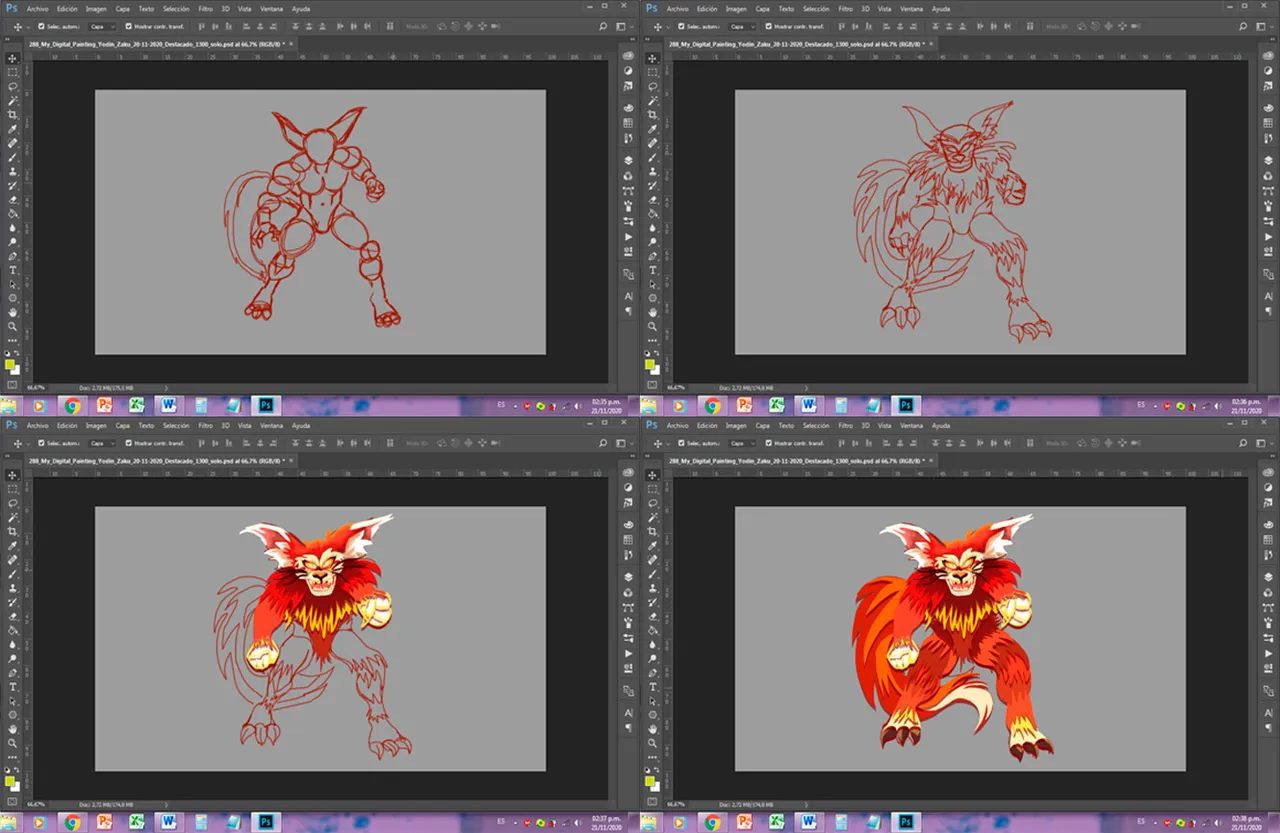Open the Capa dropdown in the rough-sketch window
This screenshot has width=1280, height=833.
(x=102, y=26)
